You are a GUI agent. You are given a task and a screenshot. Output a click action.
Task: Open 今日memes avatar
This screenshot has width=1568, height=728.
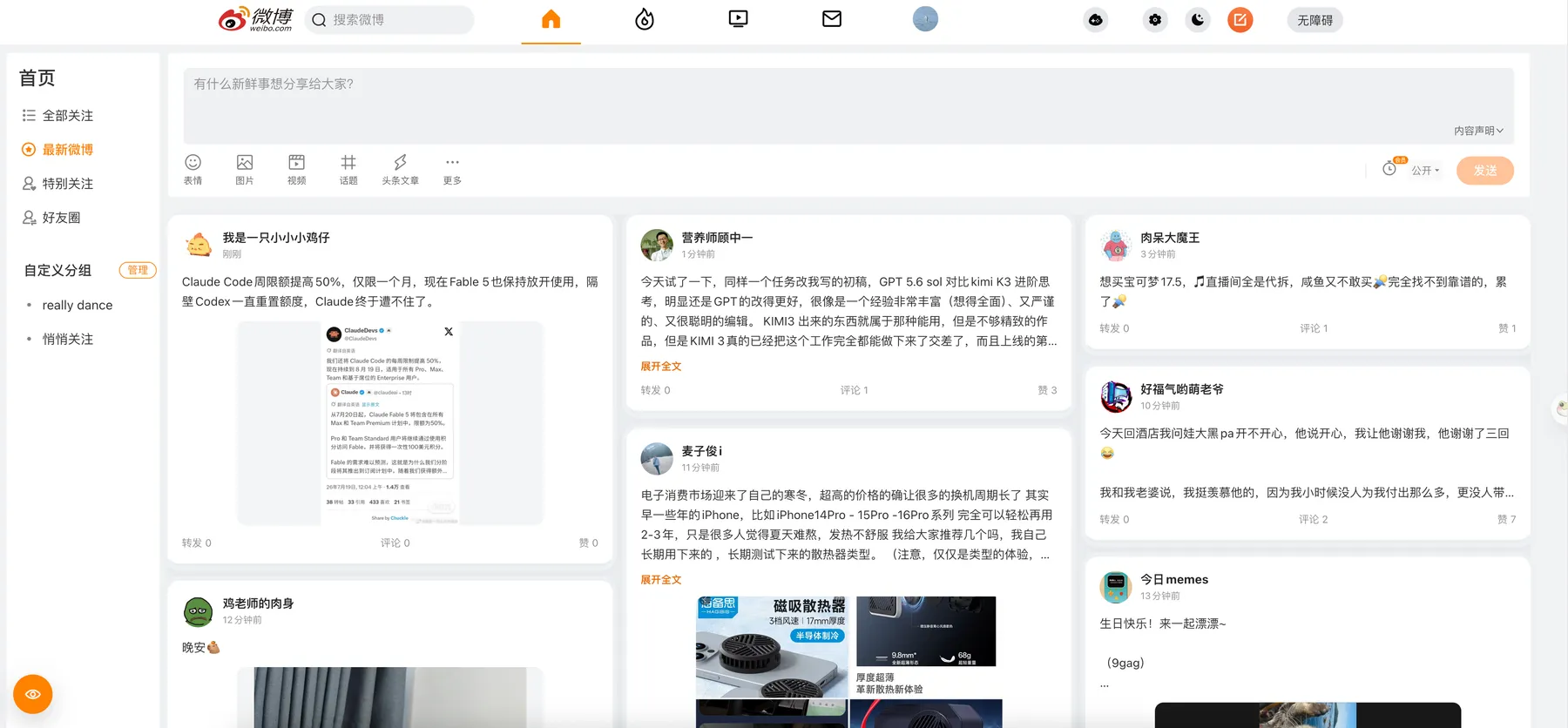[1116, 587]
